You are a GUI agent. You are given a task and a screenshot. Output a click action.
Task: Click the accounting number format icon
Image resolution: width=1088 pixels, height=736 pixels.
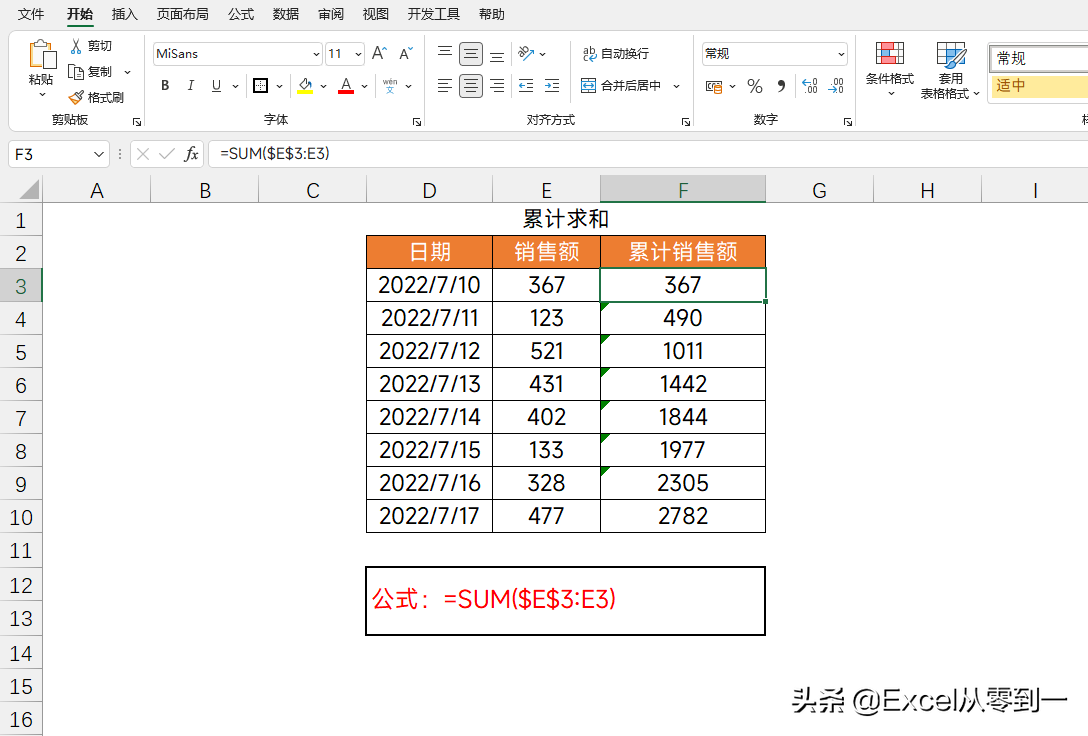(x=714, y=86)
